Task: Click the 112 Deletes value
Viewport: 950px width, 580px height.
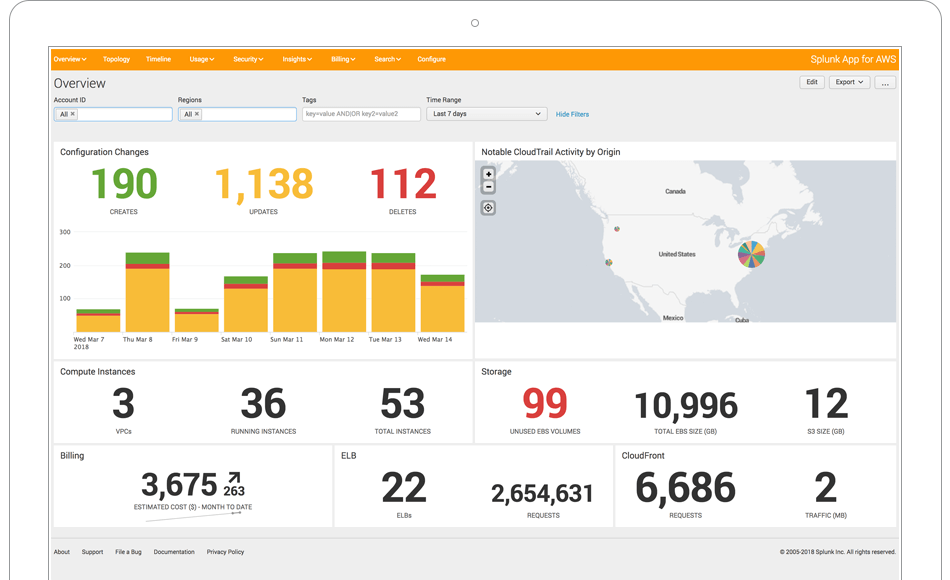Action: [x=403, y=184]
